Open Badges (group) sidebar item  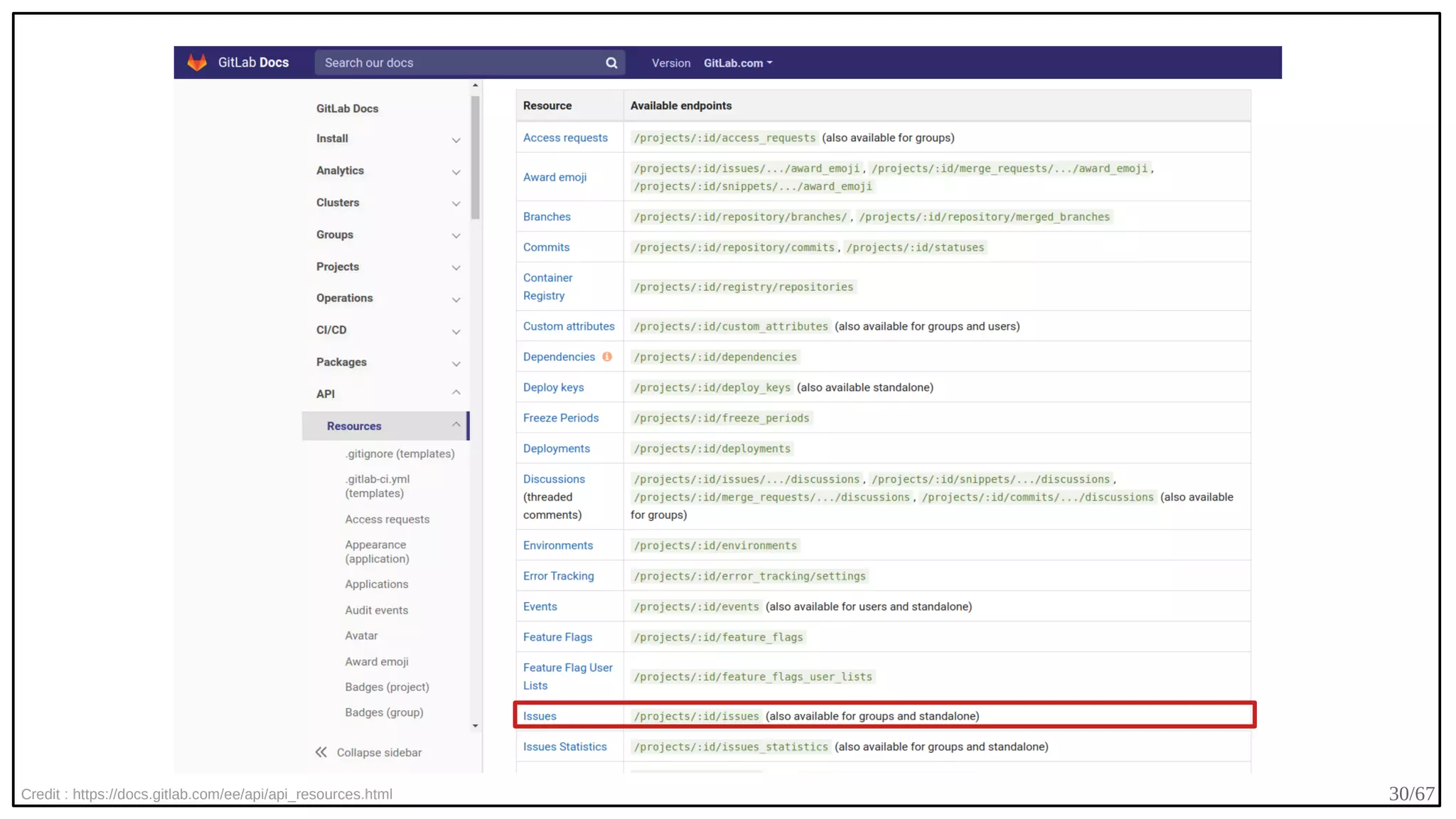click(x=384, y=712)
